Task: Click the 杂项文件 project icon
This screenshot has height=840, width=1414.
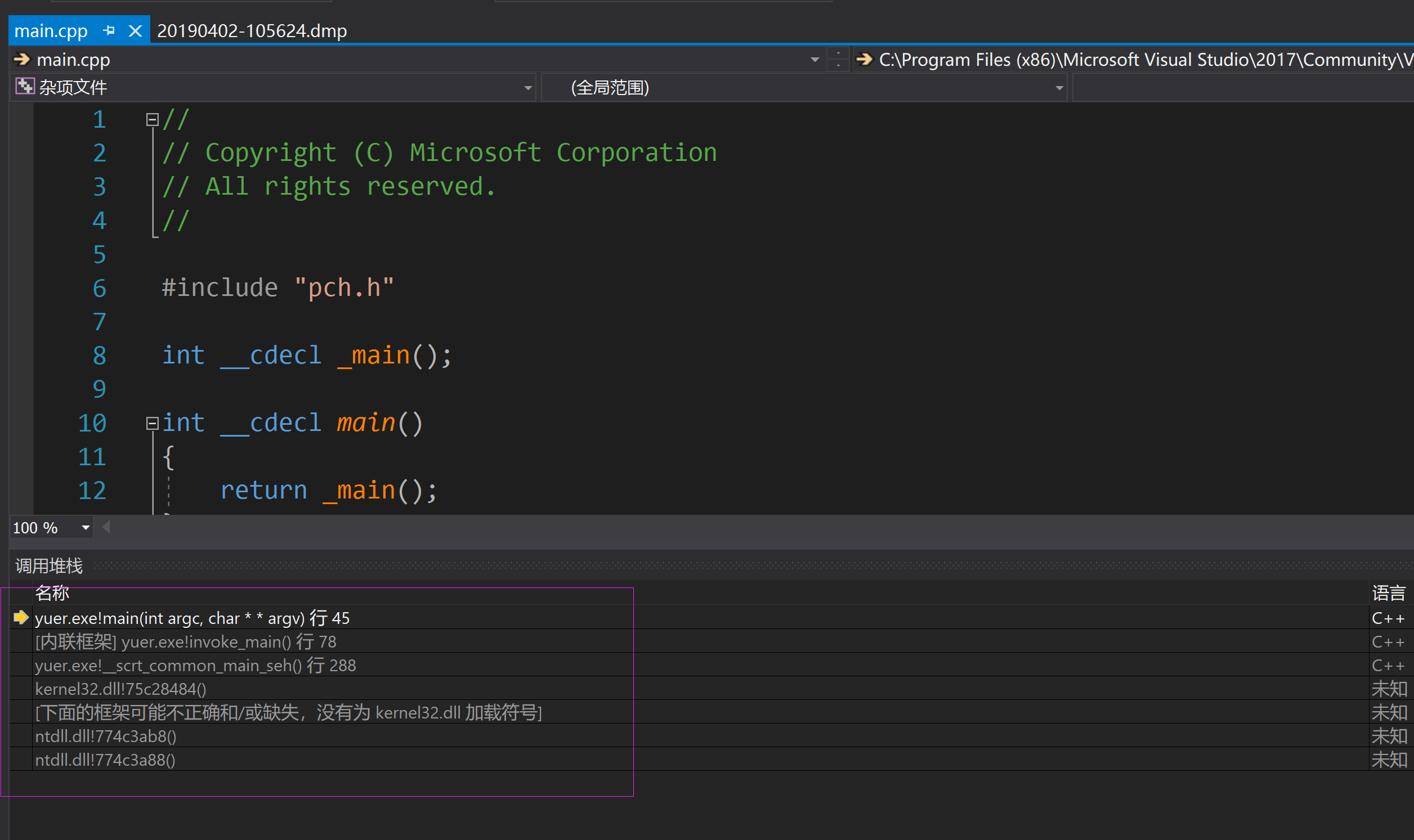Action: 24,87
